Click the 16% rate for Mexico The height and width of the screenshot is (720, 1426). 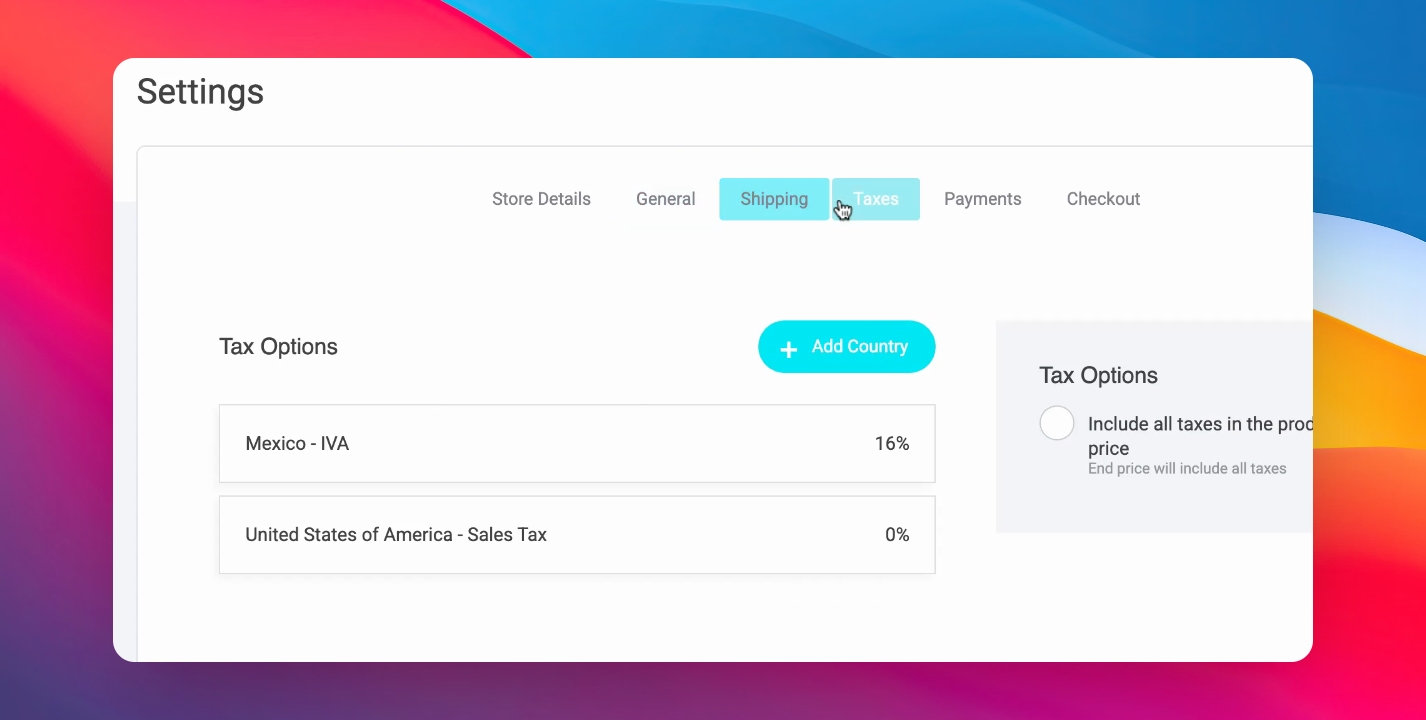point(892,444)
